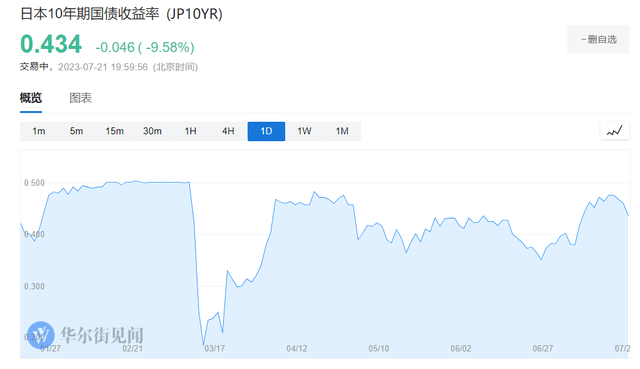Select the 15m interval
This screenshot has width=640, height=369.
pyautogui.click(x=114, y=131)
